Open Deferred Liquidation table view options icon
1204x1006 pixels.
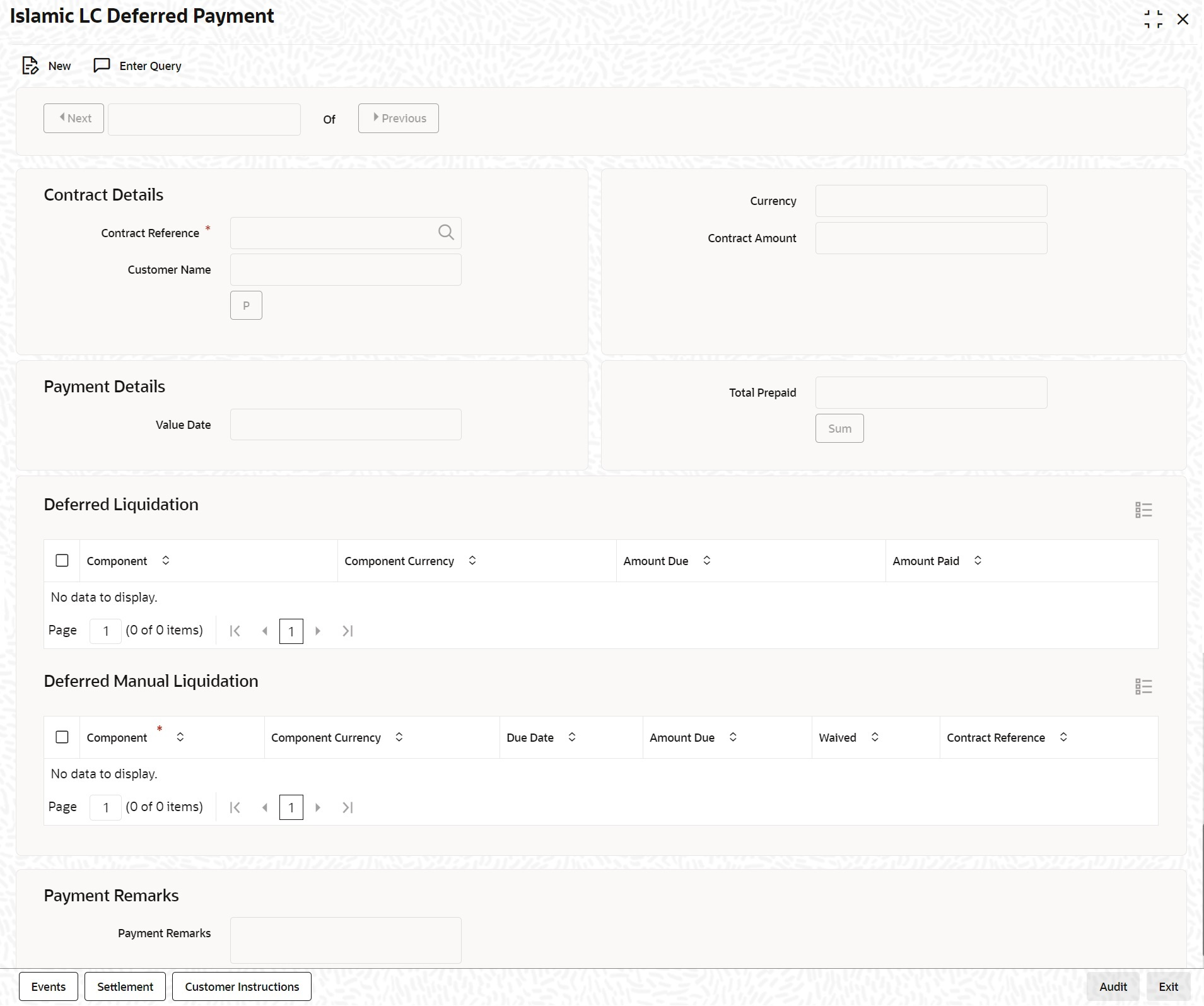(x=1143, y=510)
